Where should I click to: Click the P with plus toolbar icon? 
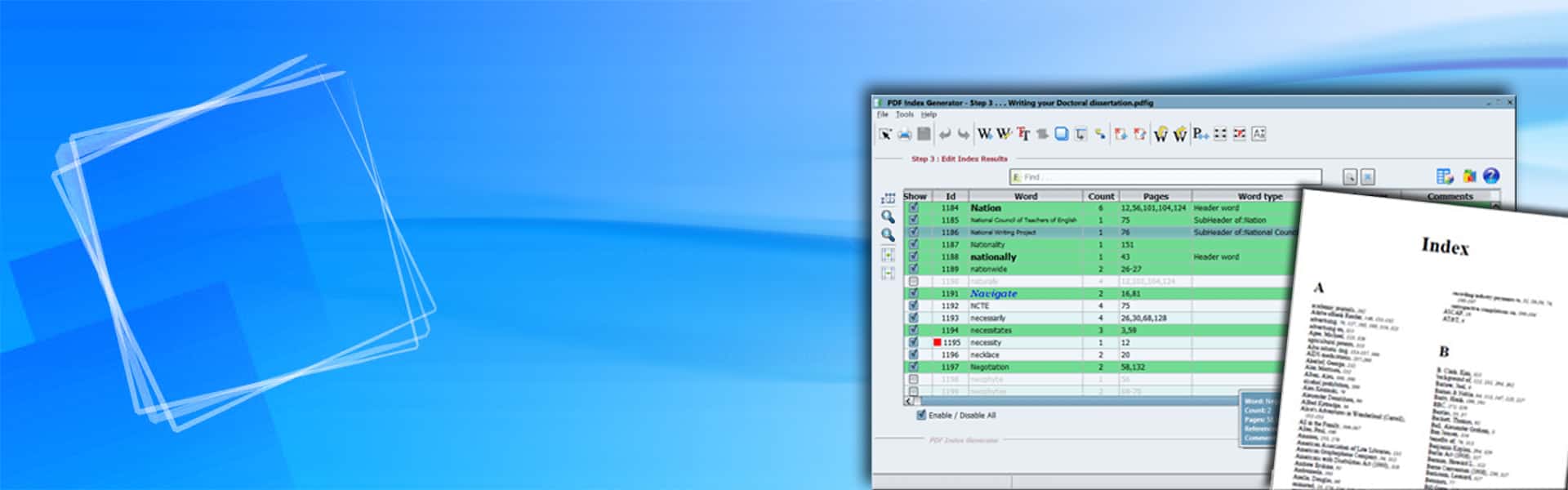point(1200,134)
